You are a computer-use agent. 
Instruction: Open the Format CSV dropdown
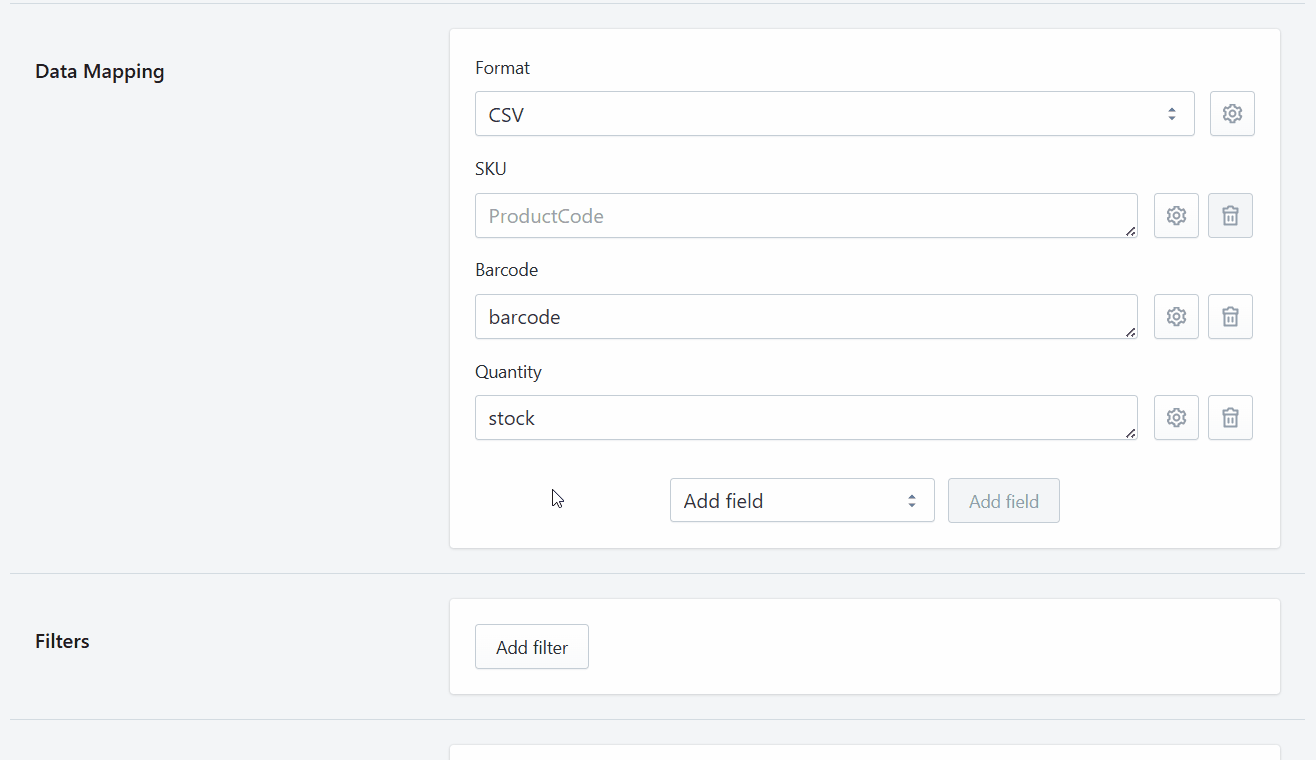[834, 114]
